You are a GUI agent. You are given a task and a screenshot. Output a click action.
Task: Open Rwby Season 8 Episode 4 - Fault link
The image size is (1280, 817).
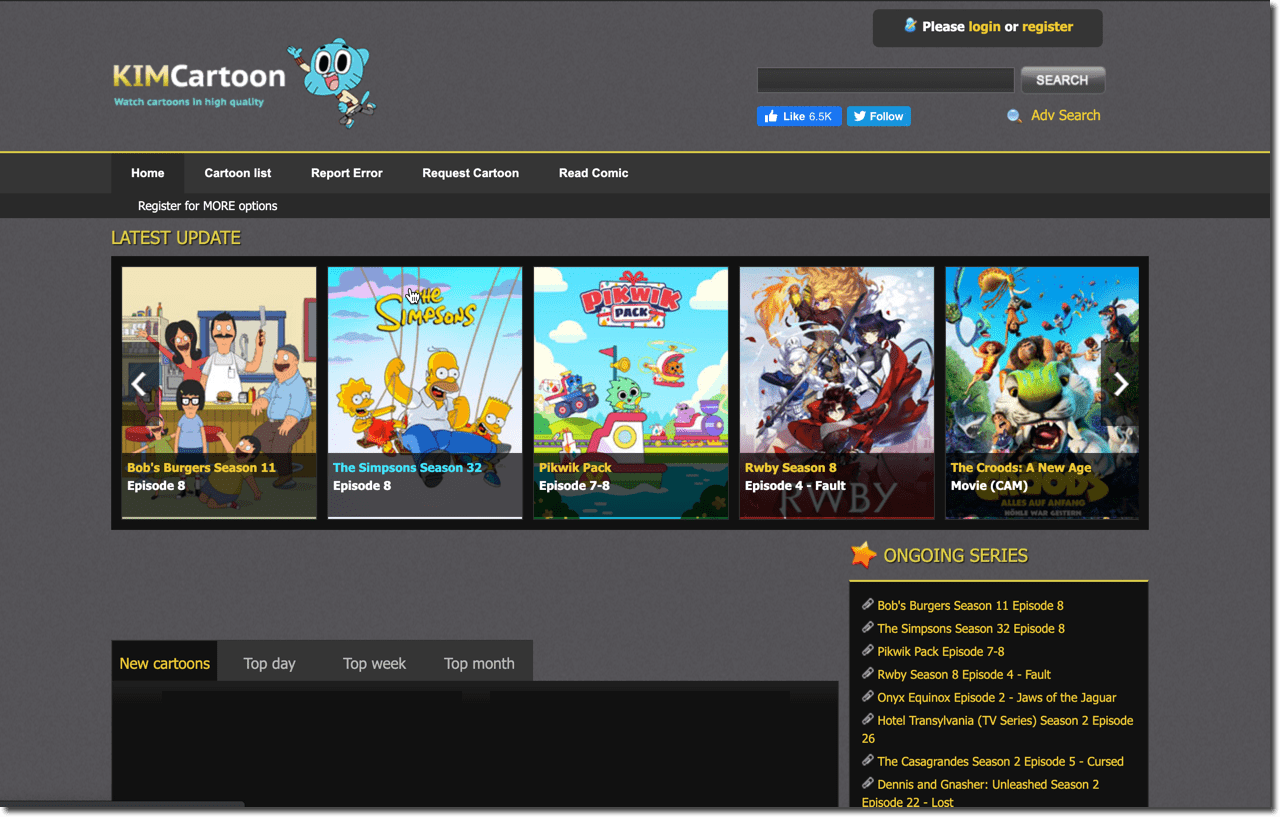(964, 675)
